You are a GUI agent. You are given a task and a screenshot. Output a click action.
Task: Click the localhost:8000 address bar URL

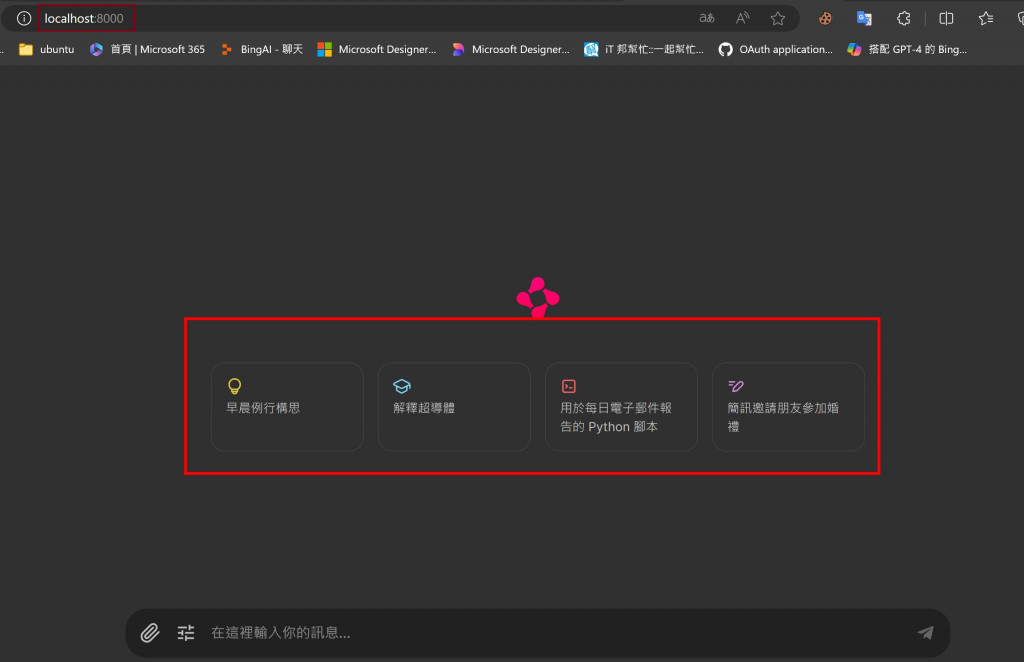pyautogui.click(x=84, y=18)
